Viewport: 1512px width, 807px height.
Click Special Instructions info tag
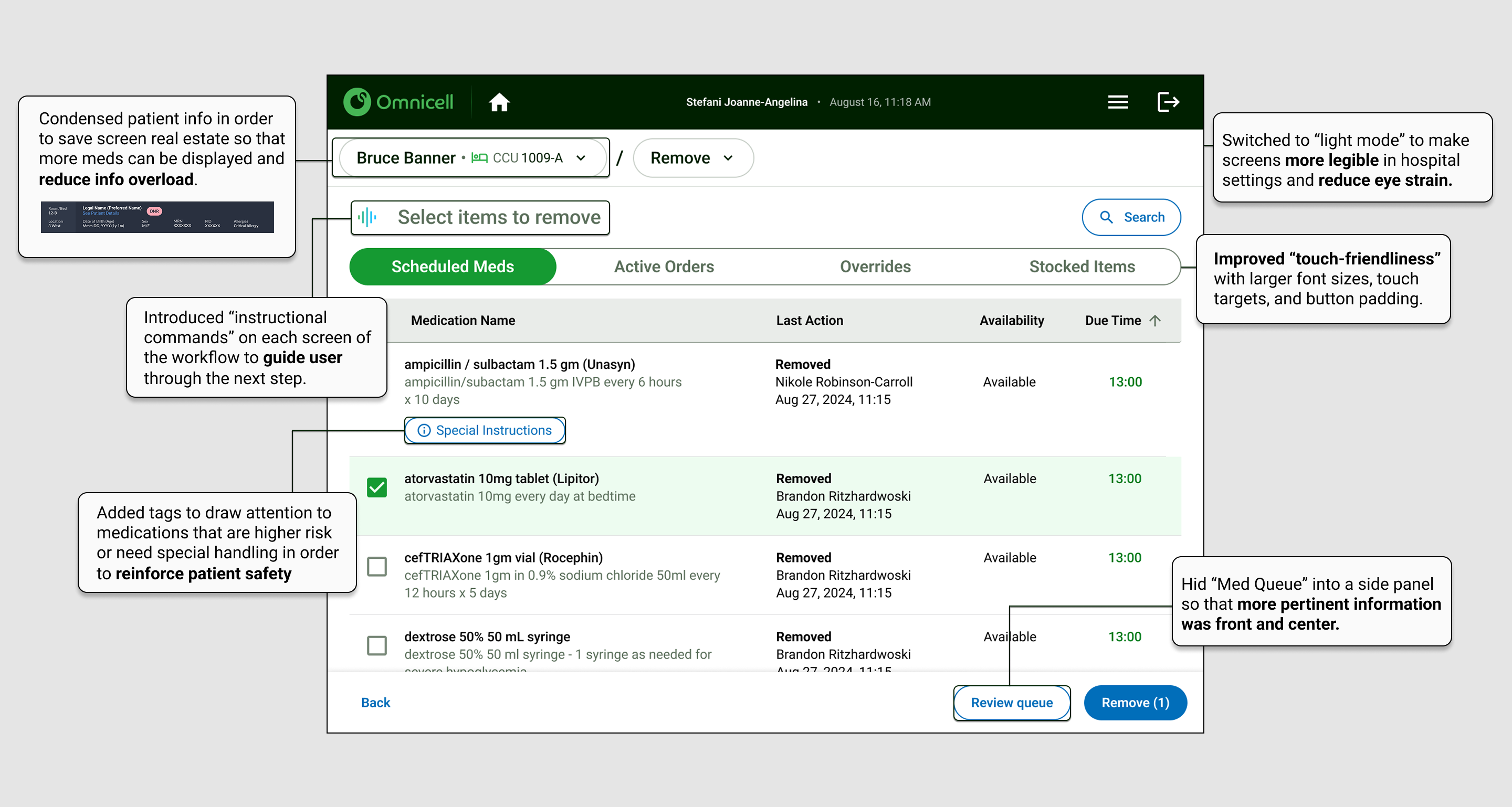485,430
